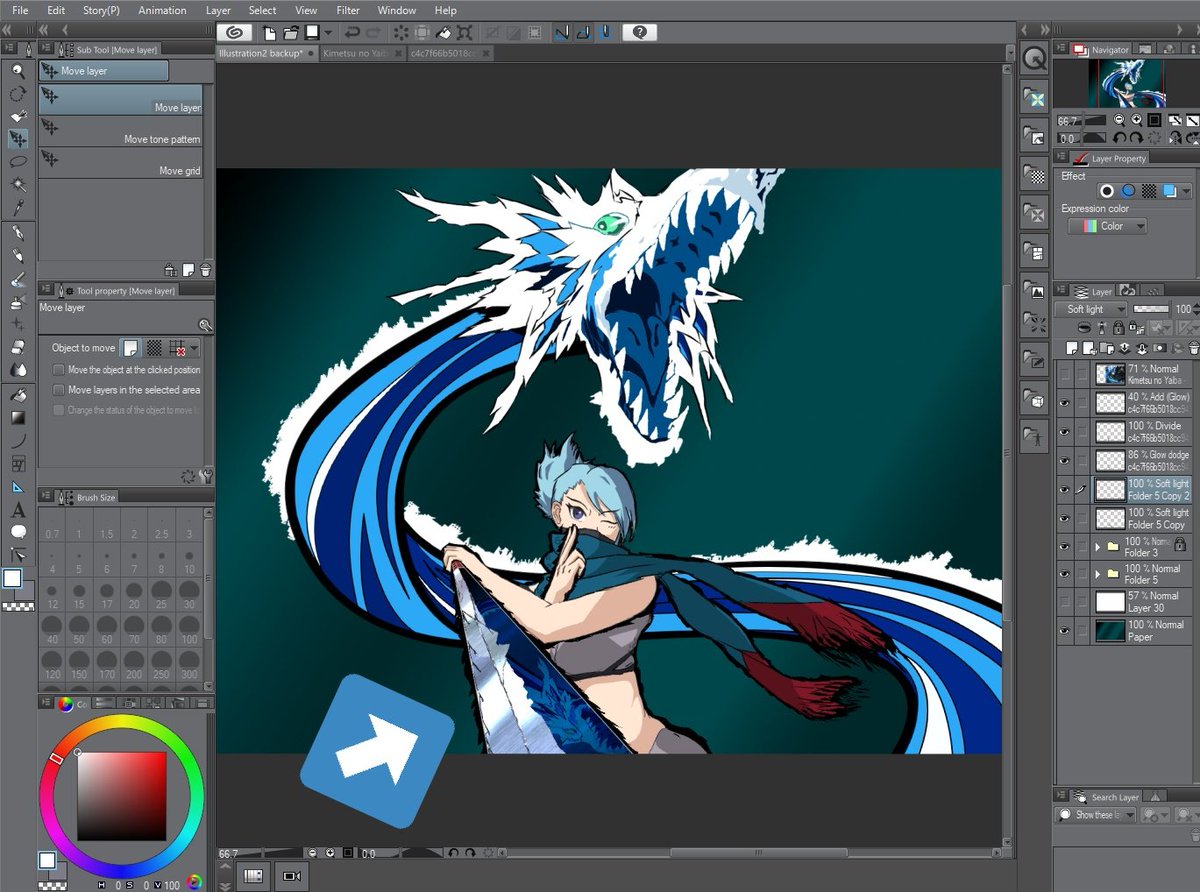Check Move the object at clicked position
The height and width of the screenshot is (892, 1200).
pos(59,370)
